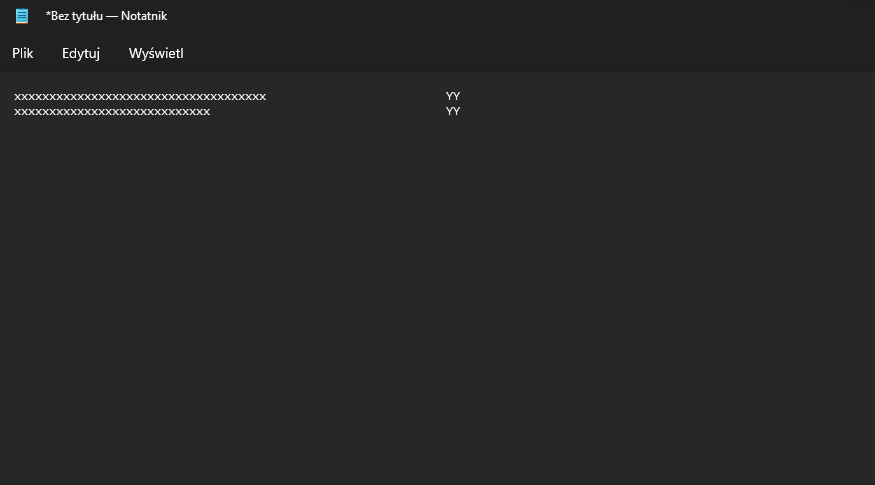The width and height of the screenshot is (875, 485).
Task: Click the Notepad app icon in title bar
Action: click(22, 16)
